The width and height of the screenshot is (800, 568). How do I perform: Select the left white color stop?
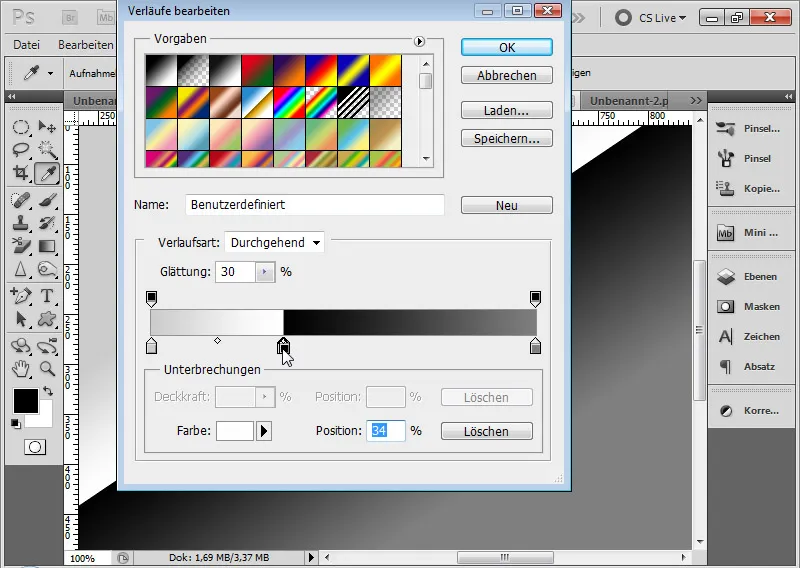pyautogui.click(x=151, y=346)
